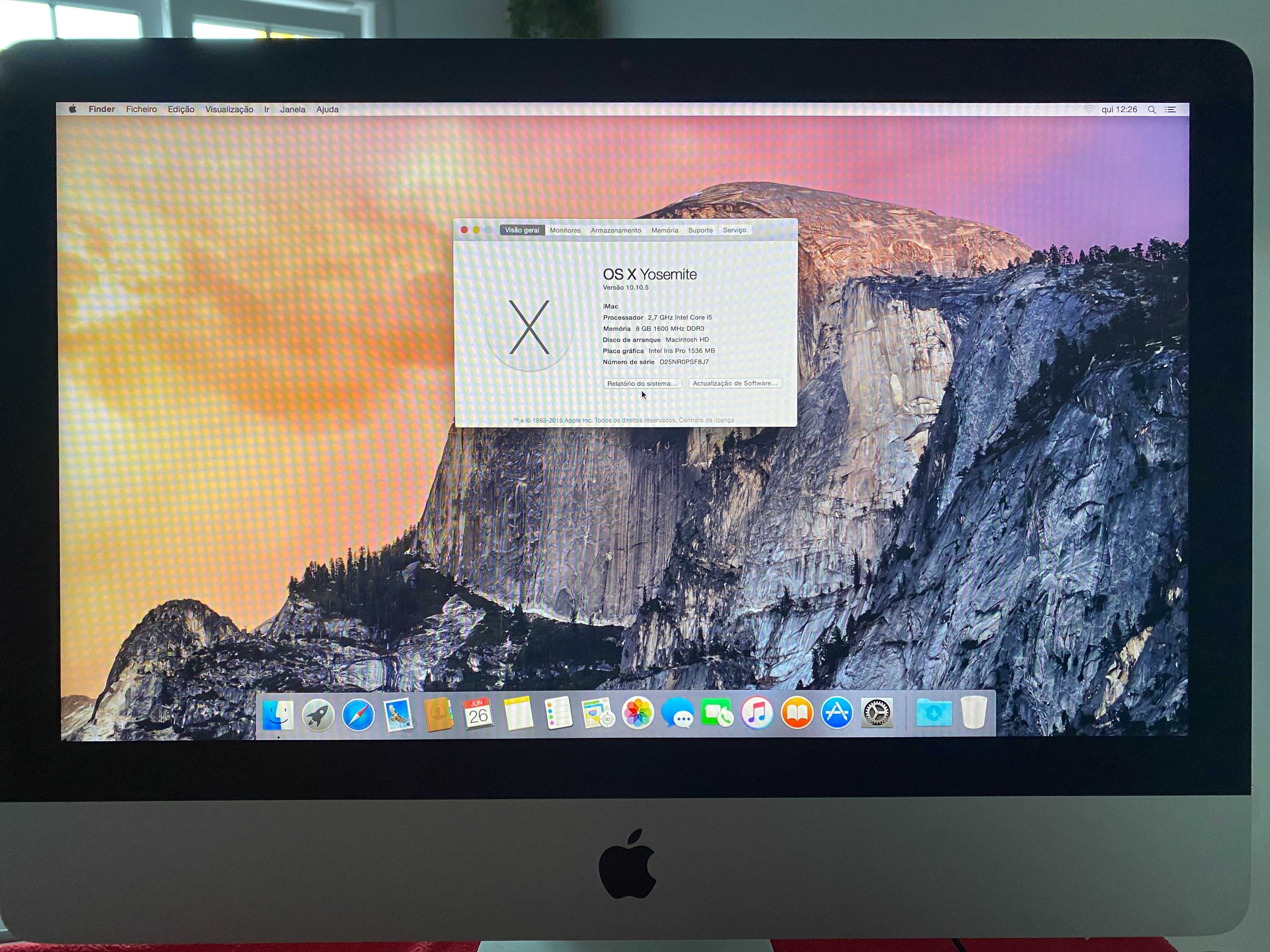
Task: Open System Preferences gear icon
Action: (x=877, y=713)
